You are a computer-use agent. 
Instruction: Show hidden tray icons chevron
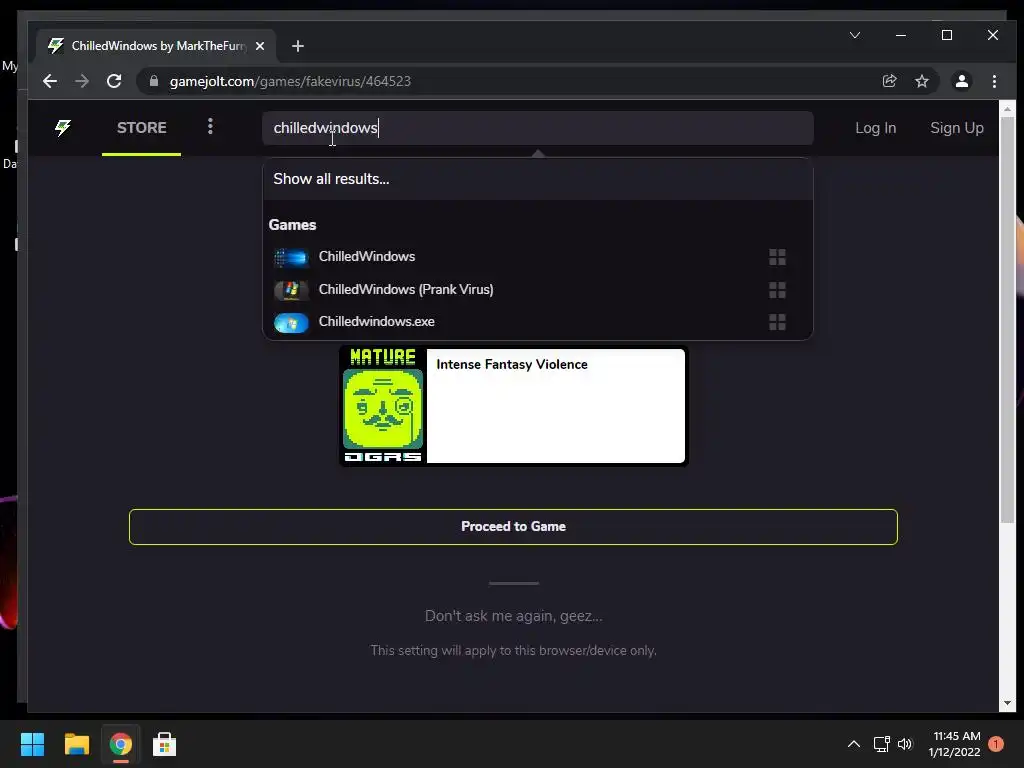854,744
